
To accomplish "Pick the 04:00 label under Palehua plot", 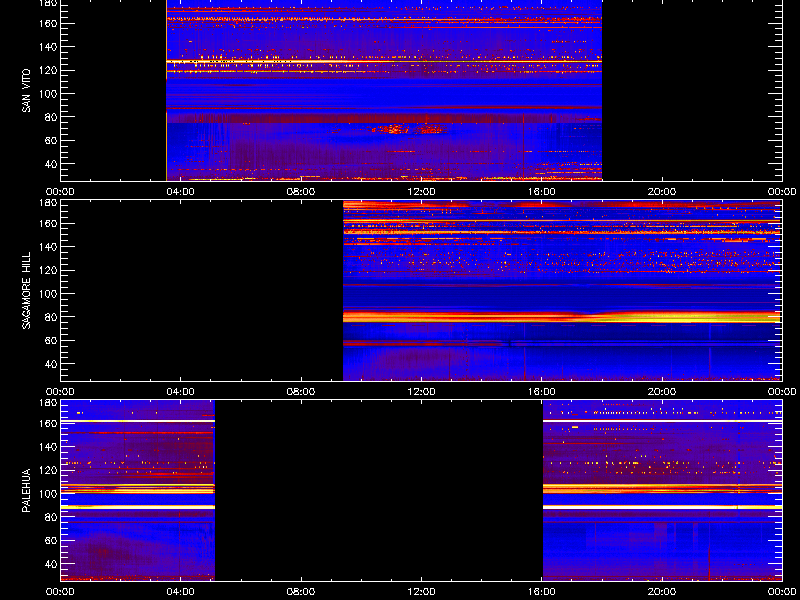I will (x=181, y=592).
